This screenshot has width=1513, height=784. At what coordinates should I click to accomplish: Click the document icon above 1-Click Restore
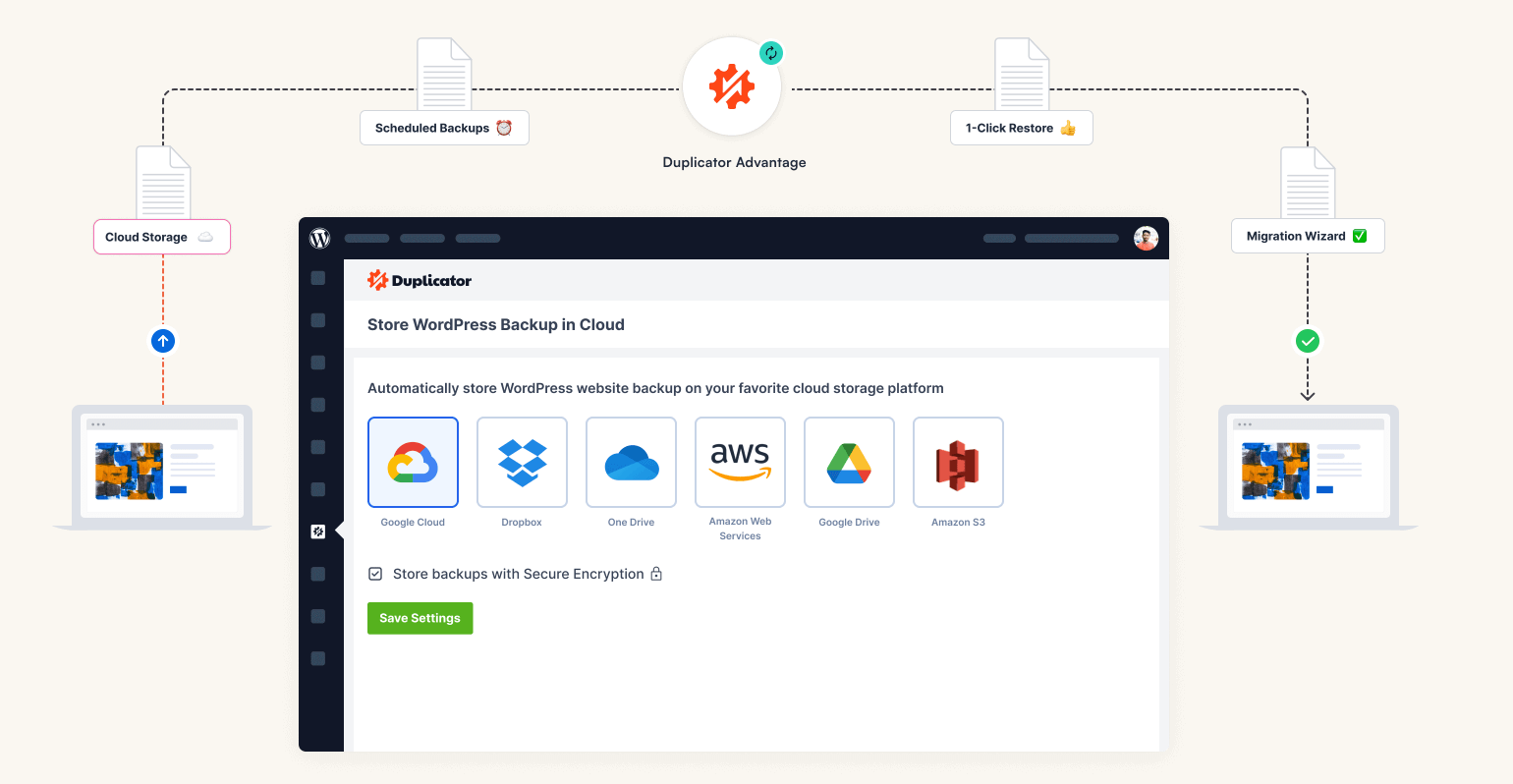(1022, 75)
